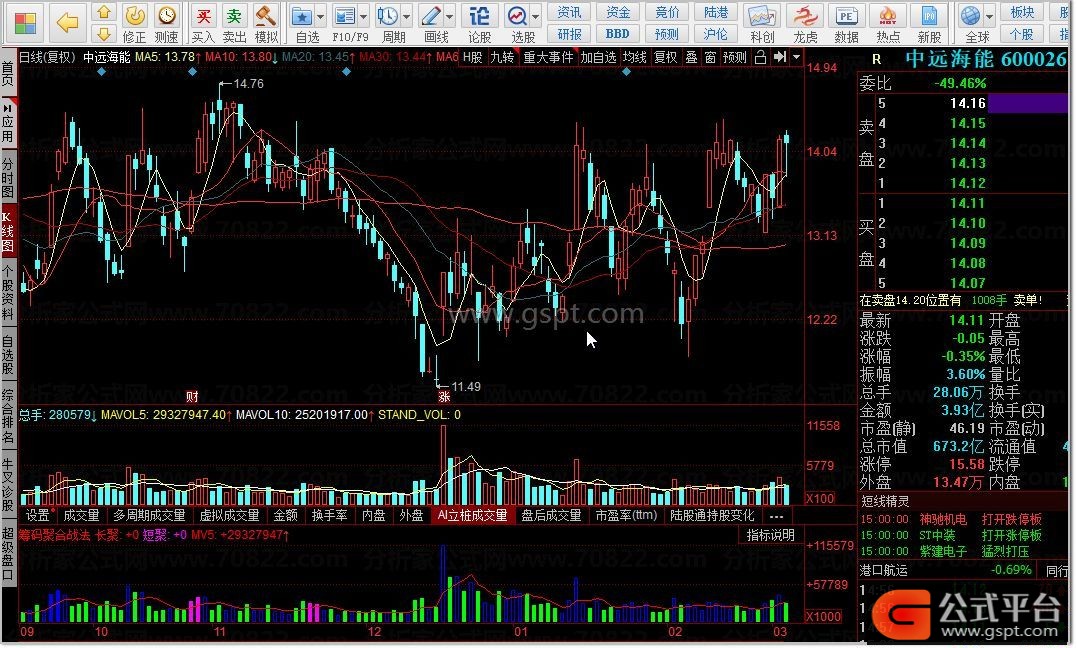Open the 设置 indicator settings
1077x648 pixels.
click(38, 515)
